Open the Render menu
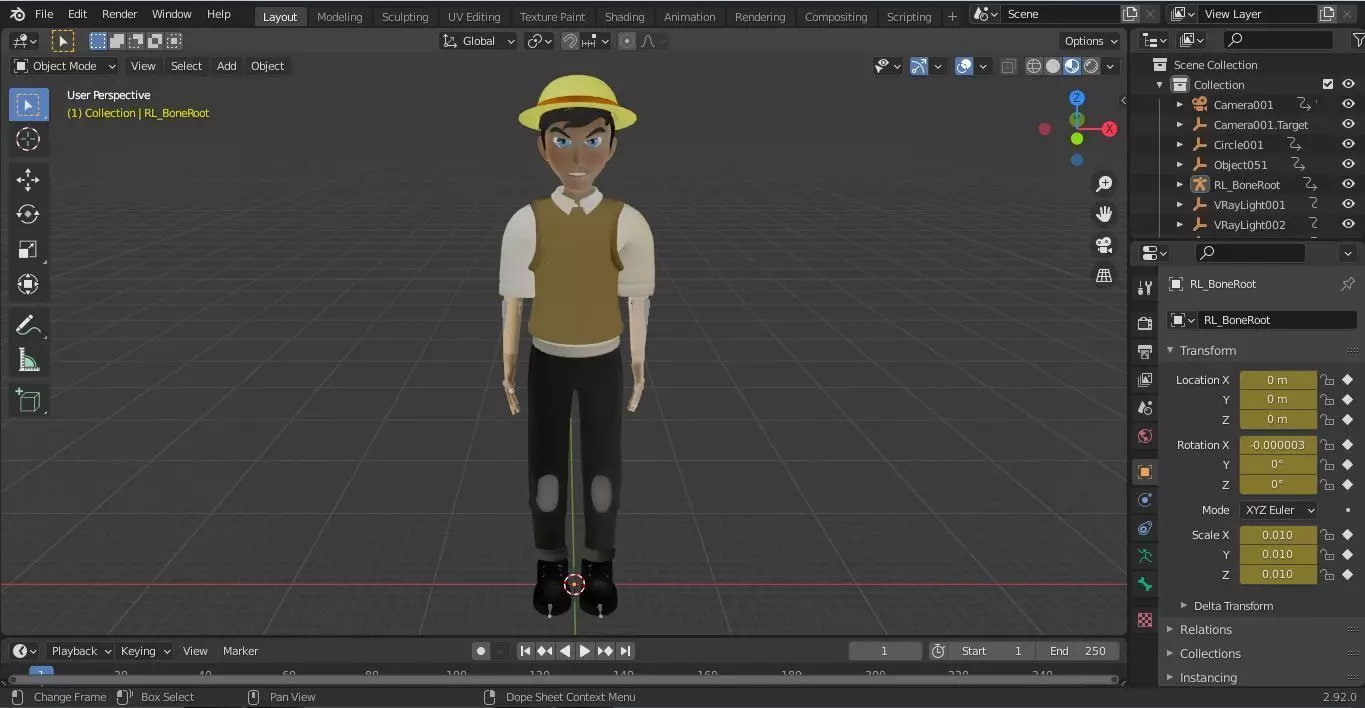The width and height of the screenshot is (1365, 708). pyautogui.click(x=119, y=14)
